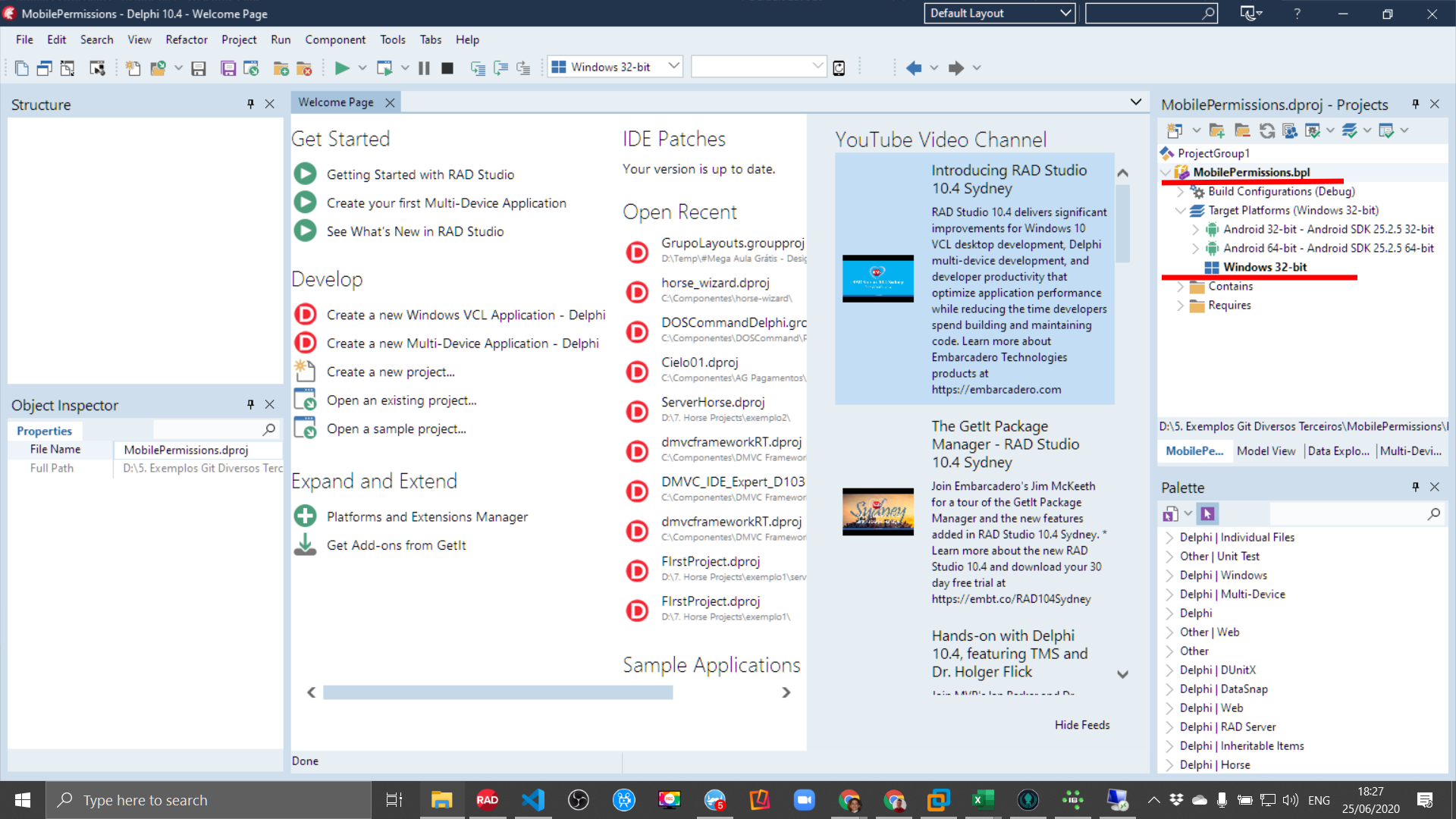1456x819 pixels.
Task: Expand Build Configurations (Debug) tree node
Action: [1181, 192]
